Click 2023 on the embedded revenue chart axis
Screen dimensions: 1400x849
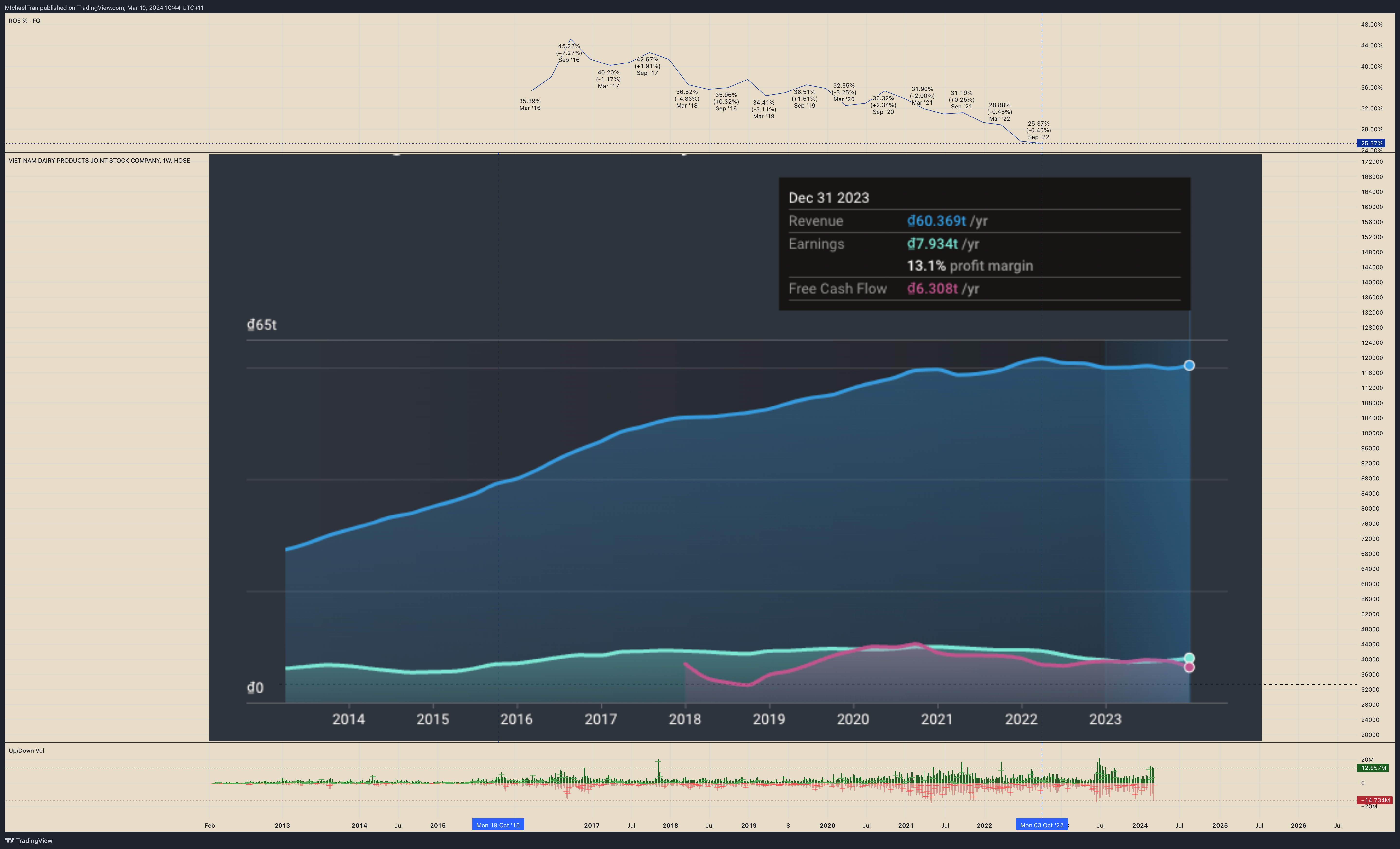[x=1105, y=719]
